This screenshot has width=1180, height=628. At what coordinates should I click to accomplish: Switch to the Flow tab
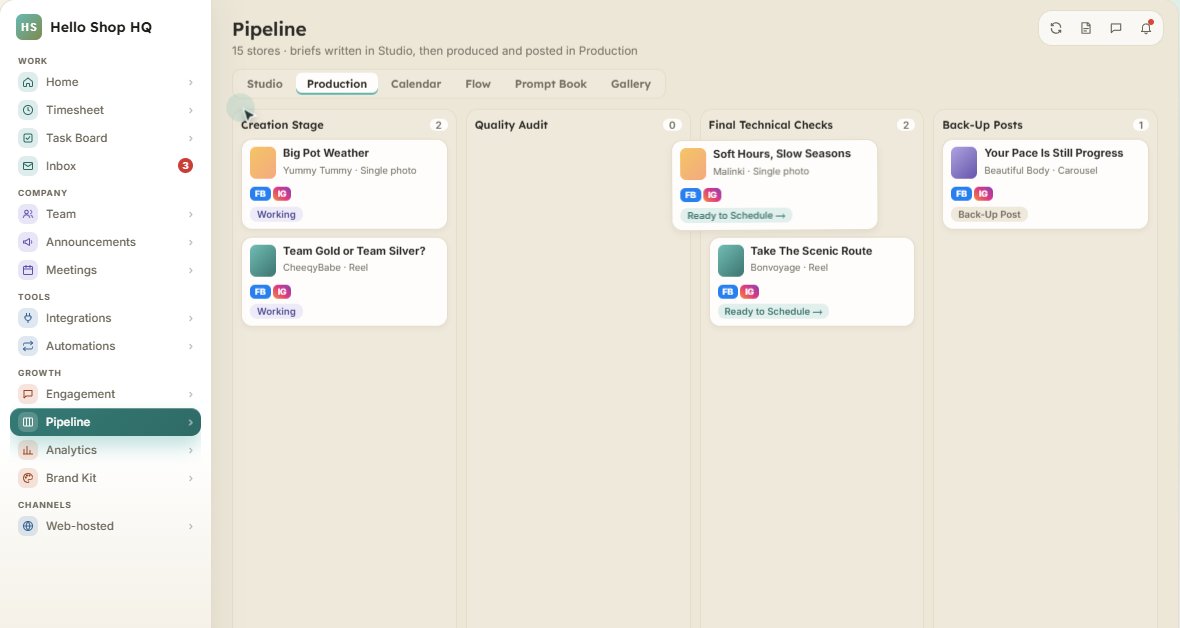[x=478, y=84]
